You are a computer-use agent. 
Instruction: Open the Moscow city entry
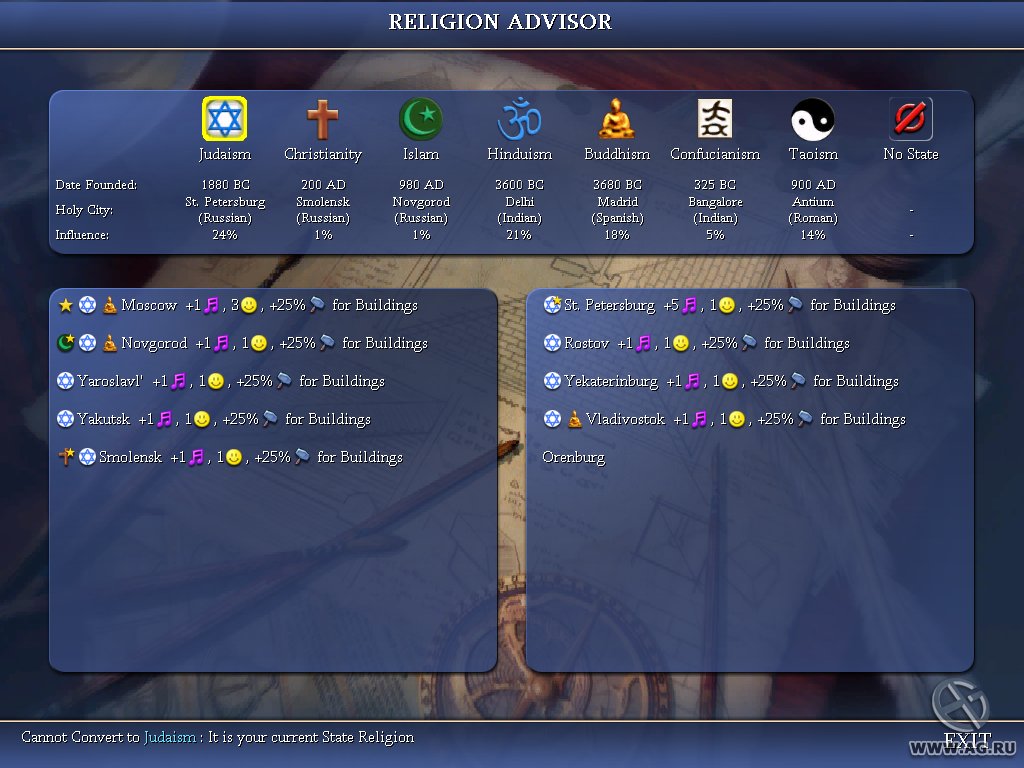(x=149, y=305)
